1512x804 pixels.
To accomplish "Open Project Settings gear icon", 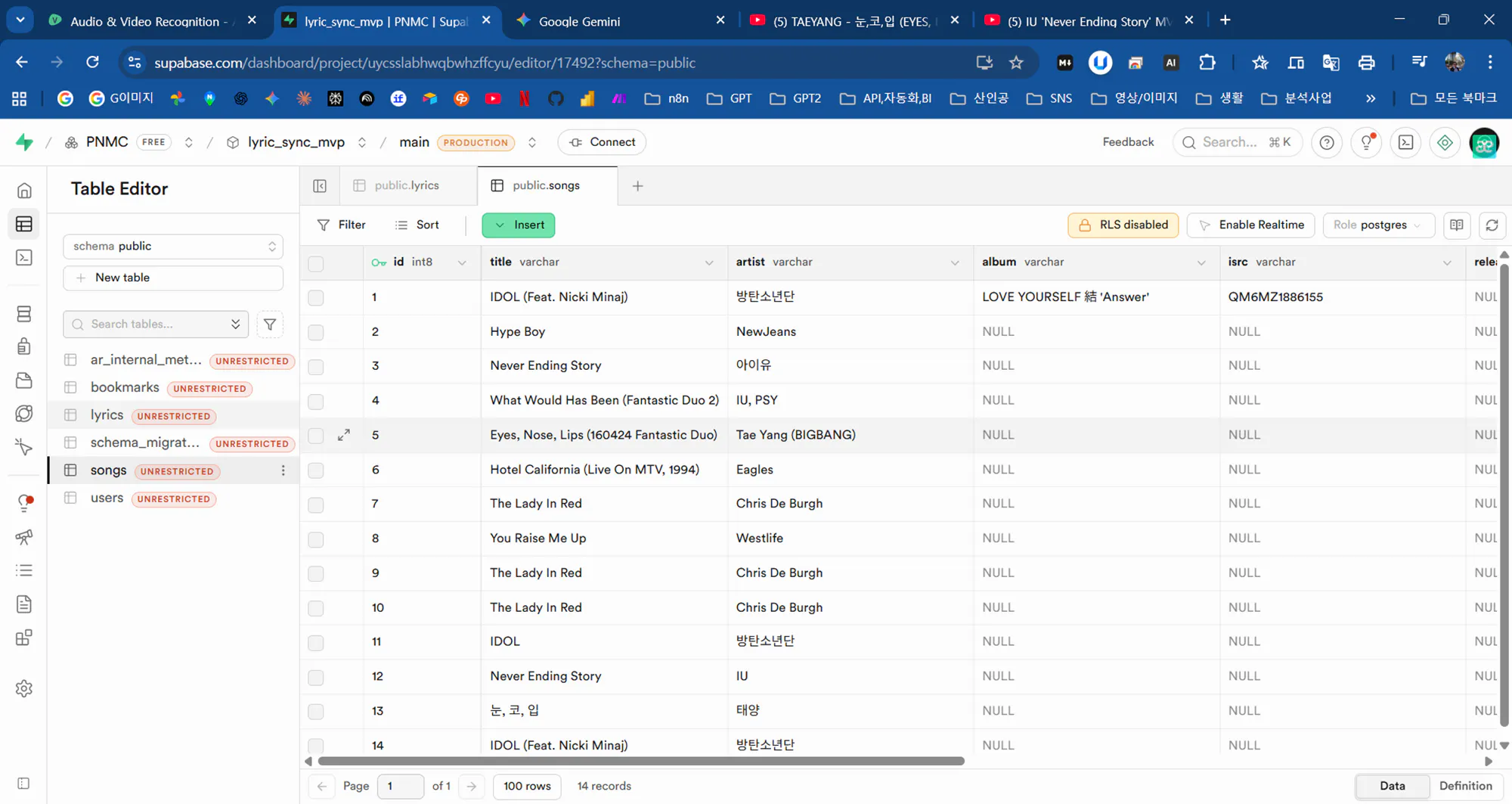I will (x=24, y=688).
